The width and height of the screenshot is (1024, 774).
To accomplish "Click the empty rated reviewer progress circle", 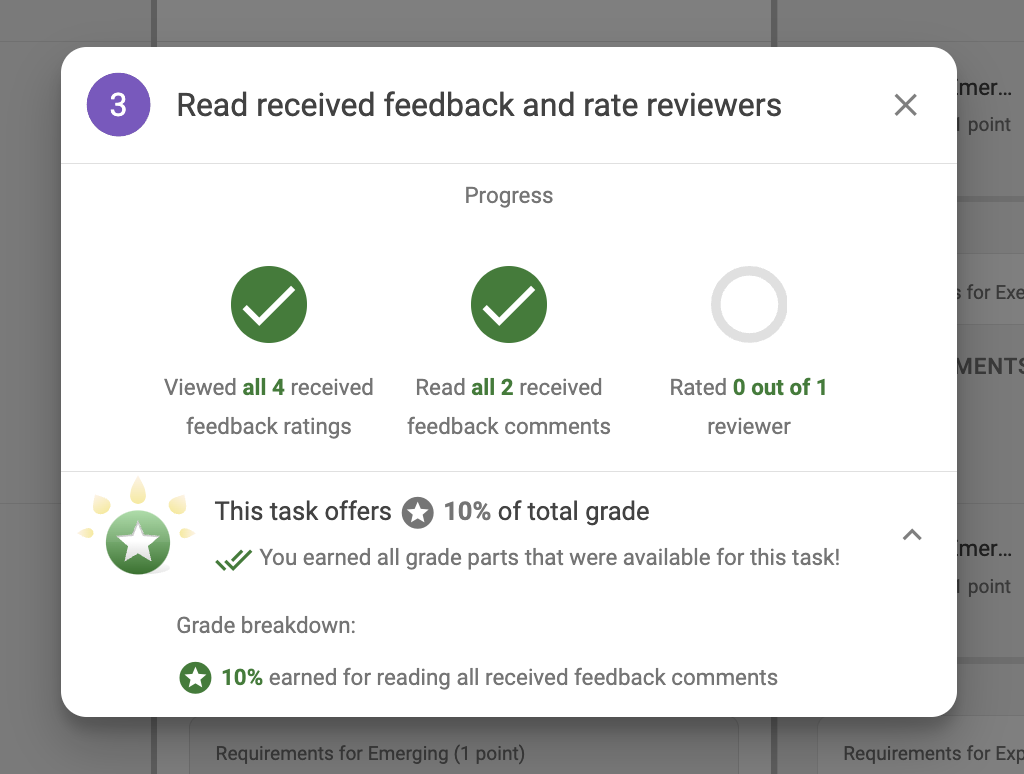I will pos(748,304).
